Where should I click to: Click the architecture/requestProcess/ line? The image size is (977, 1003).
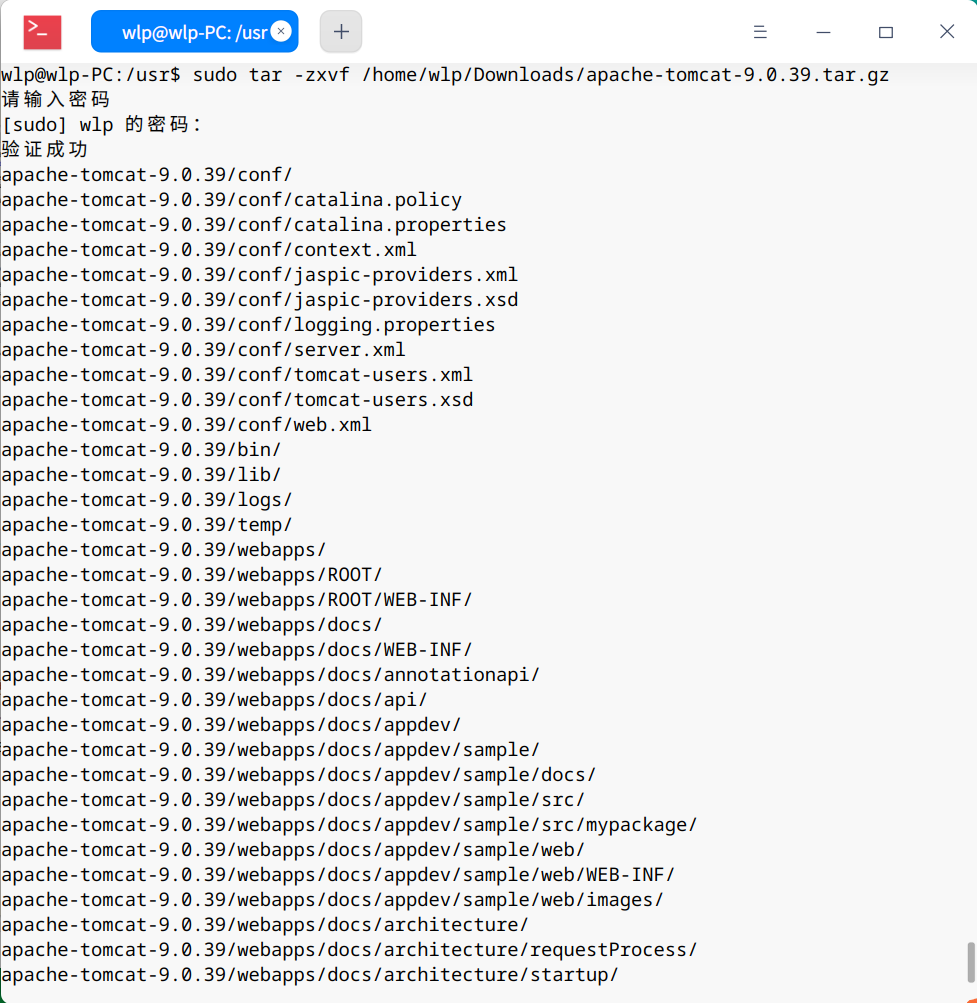[x=349, y=949]
